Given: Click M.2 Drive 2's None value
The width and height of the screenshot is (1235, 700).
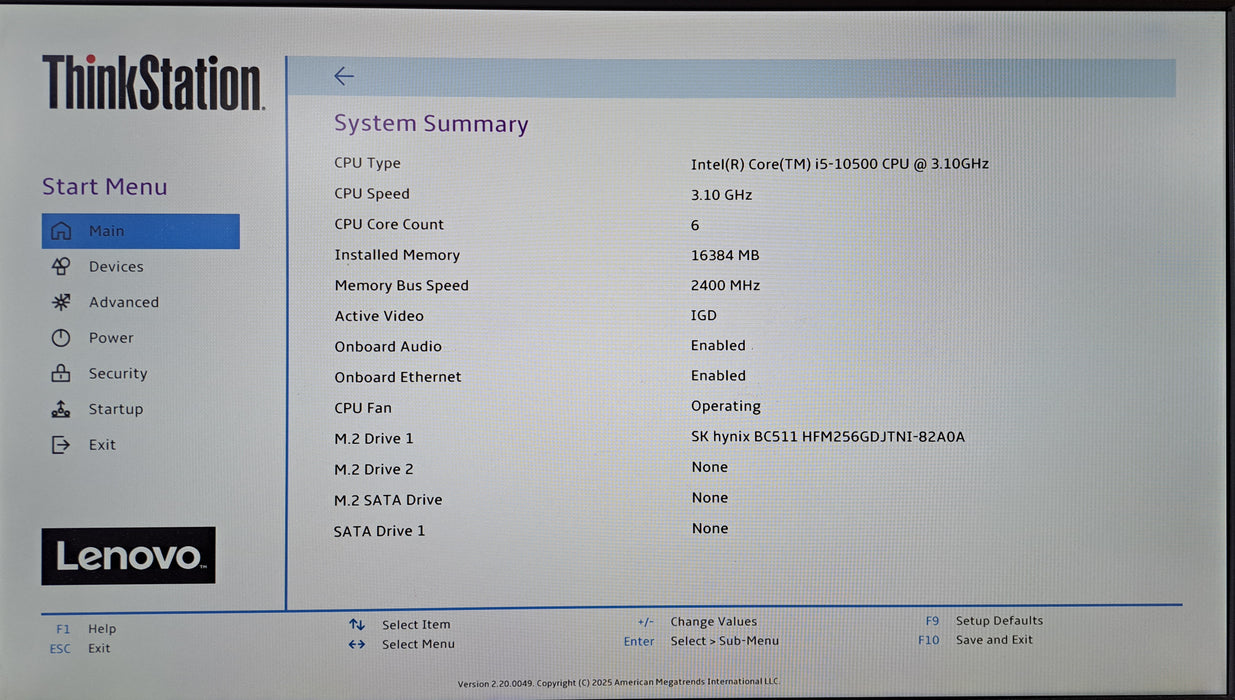Looking at the screenshot, I should pos(710,467).
